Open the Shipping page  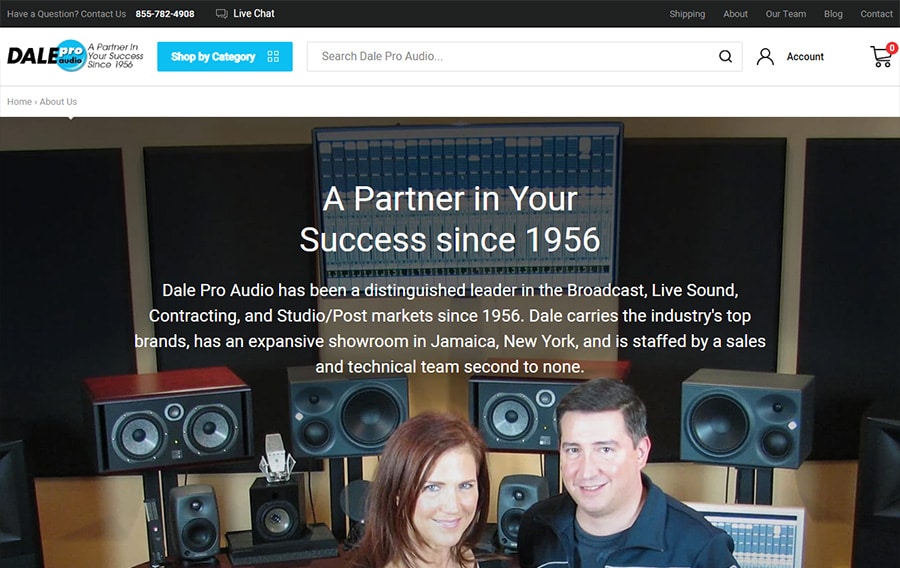tap(687, 14)
